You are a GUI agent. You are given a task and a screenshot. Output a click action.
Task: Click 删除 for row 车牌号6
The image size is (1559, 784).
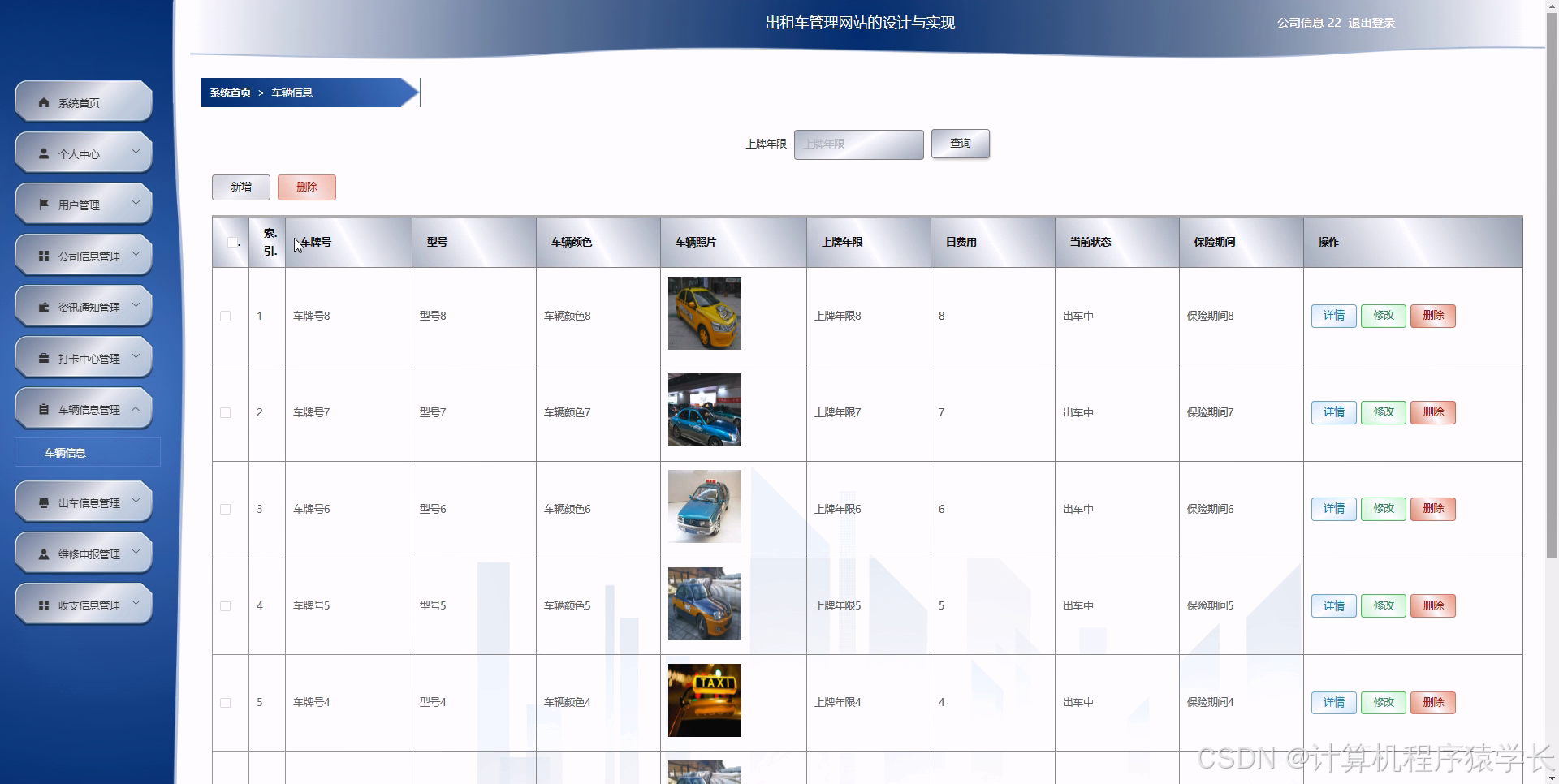1433,509
